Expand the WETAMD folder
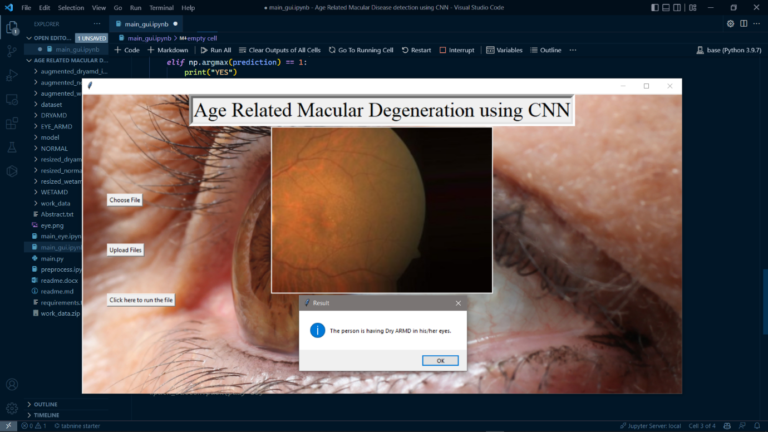 coord(54,192)
